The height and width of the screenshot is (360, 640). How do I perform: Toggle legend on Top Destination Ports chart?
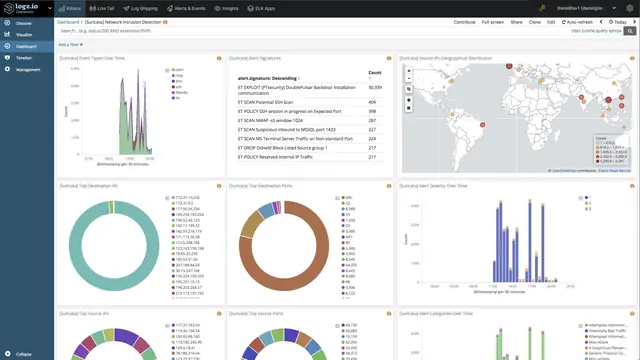point(337,198)
